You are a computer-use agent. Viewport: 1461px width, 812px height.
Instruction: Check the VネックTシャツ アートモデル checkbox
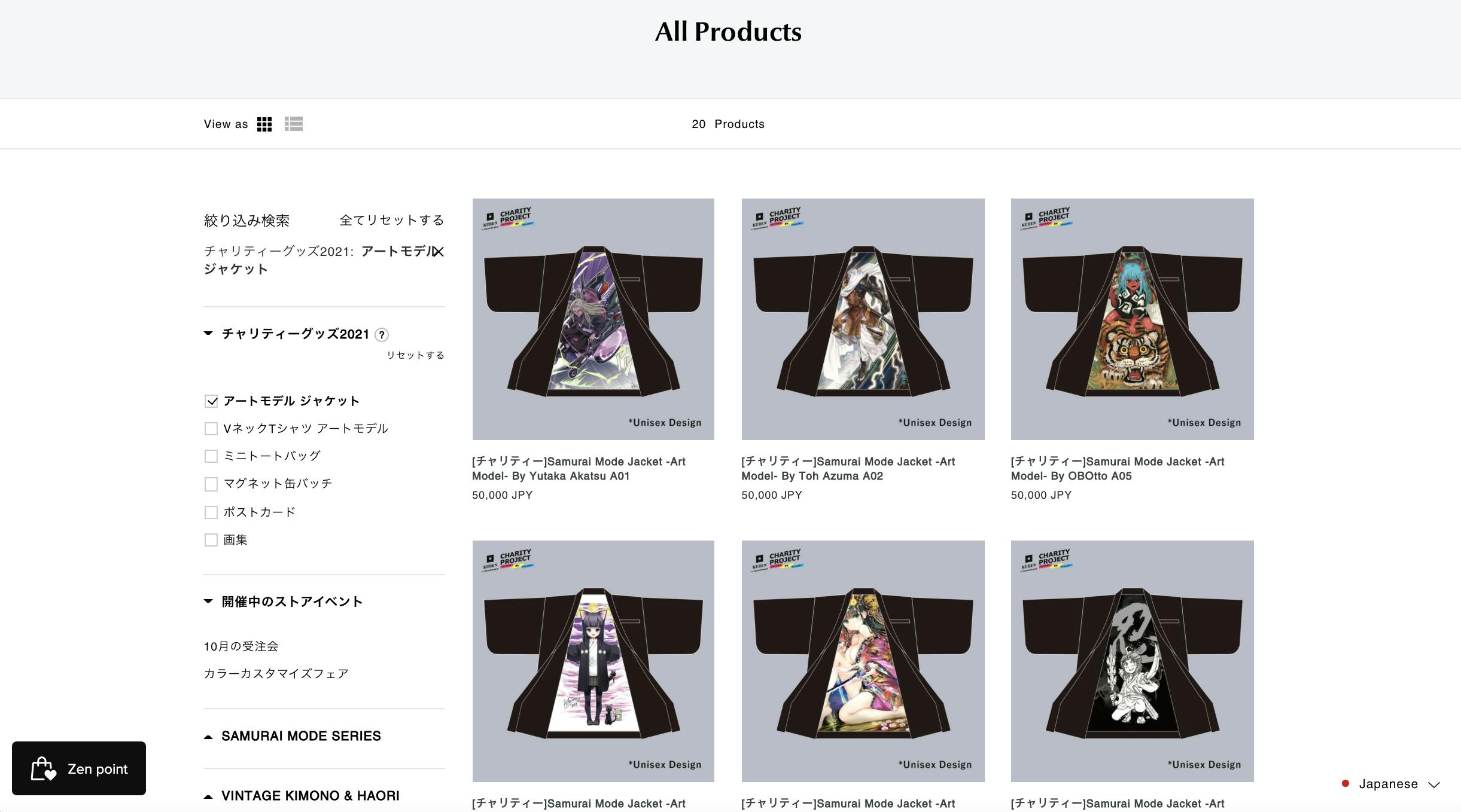click(211, 429)
